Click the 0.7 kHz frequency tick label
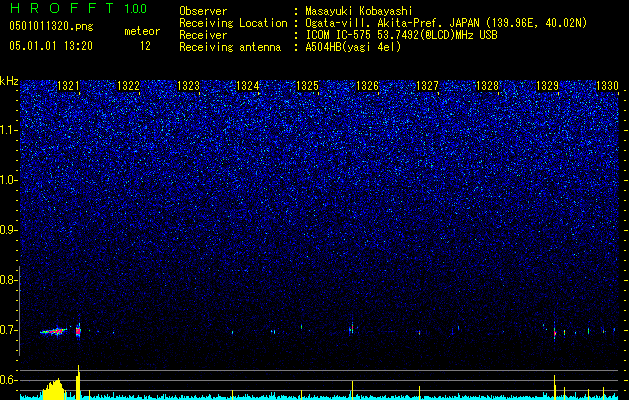 (x=8, y=330)
